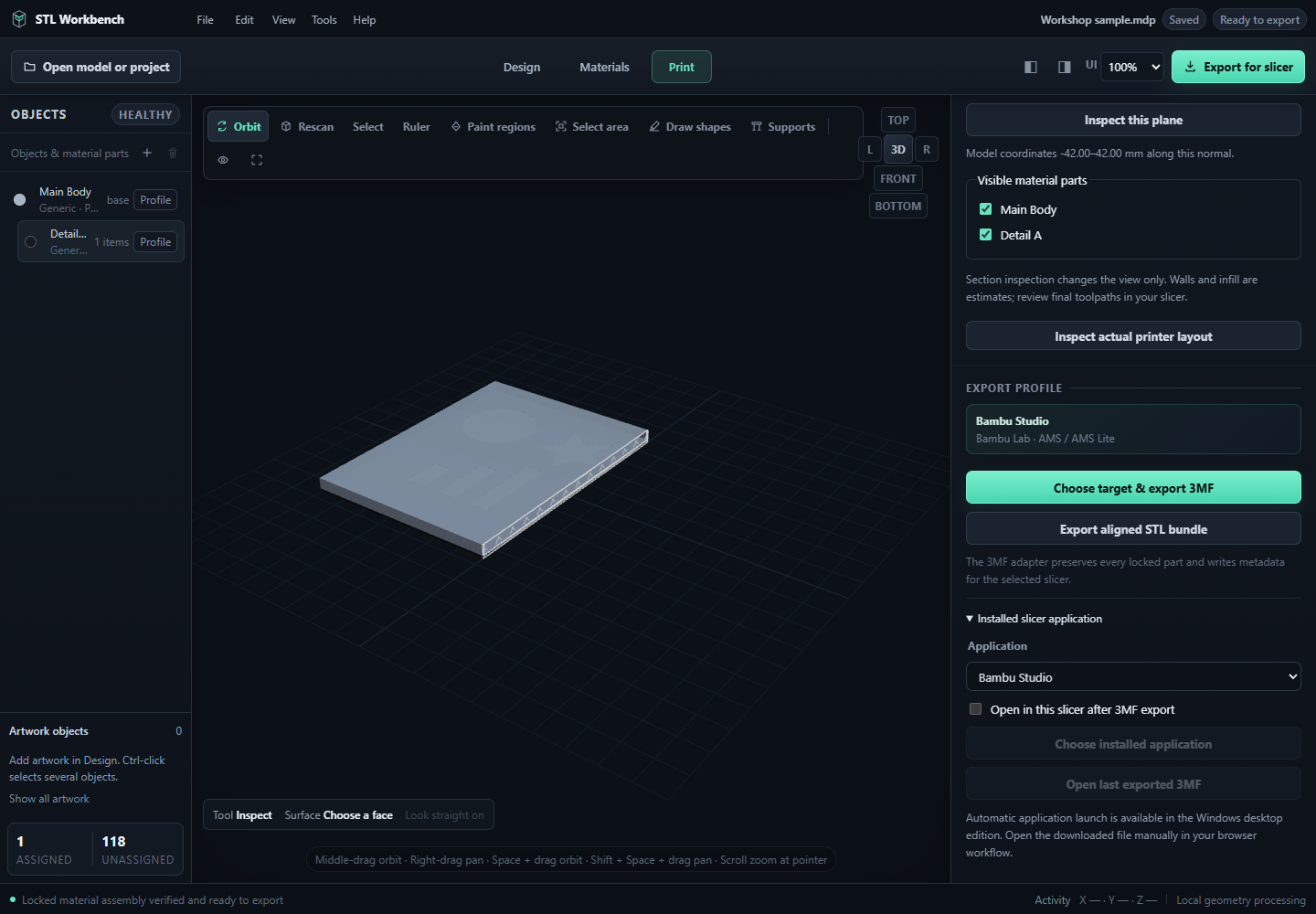Click the Saved status badge

(x=1183, y=19)
